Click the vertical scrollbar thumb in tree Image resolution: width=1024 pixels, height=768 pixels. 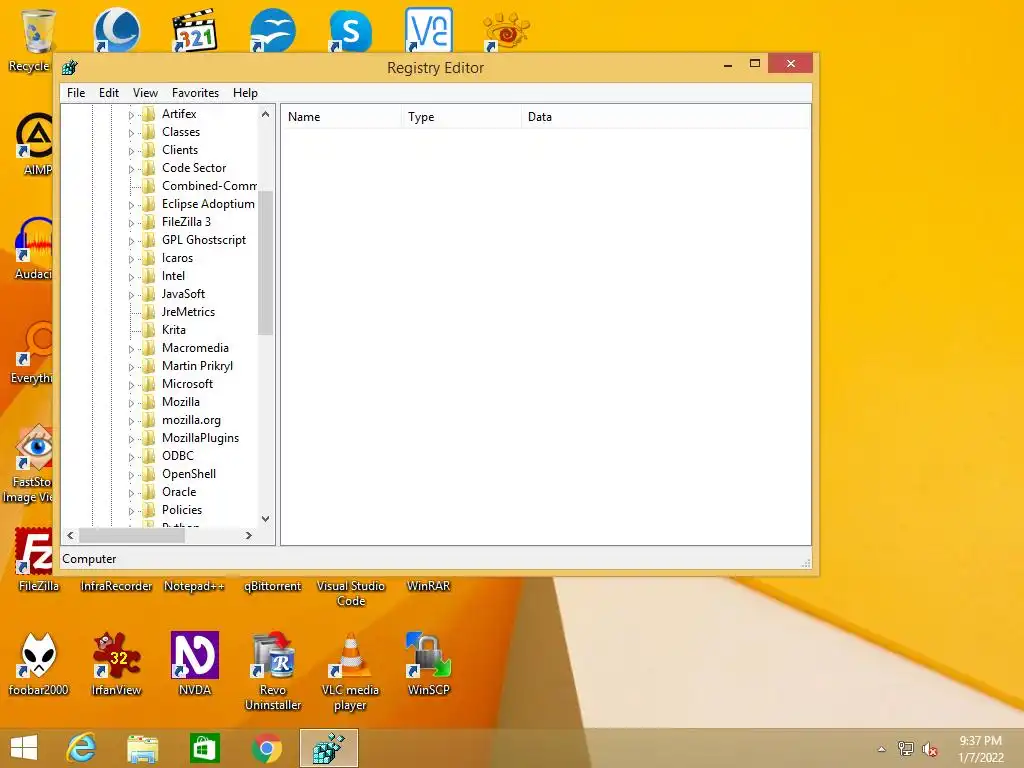click(x=265, y=263)
